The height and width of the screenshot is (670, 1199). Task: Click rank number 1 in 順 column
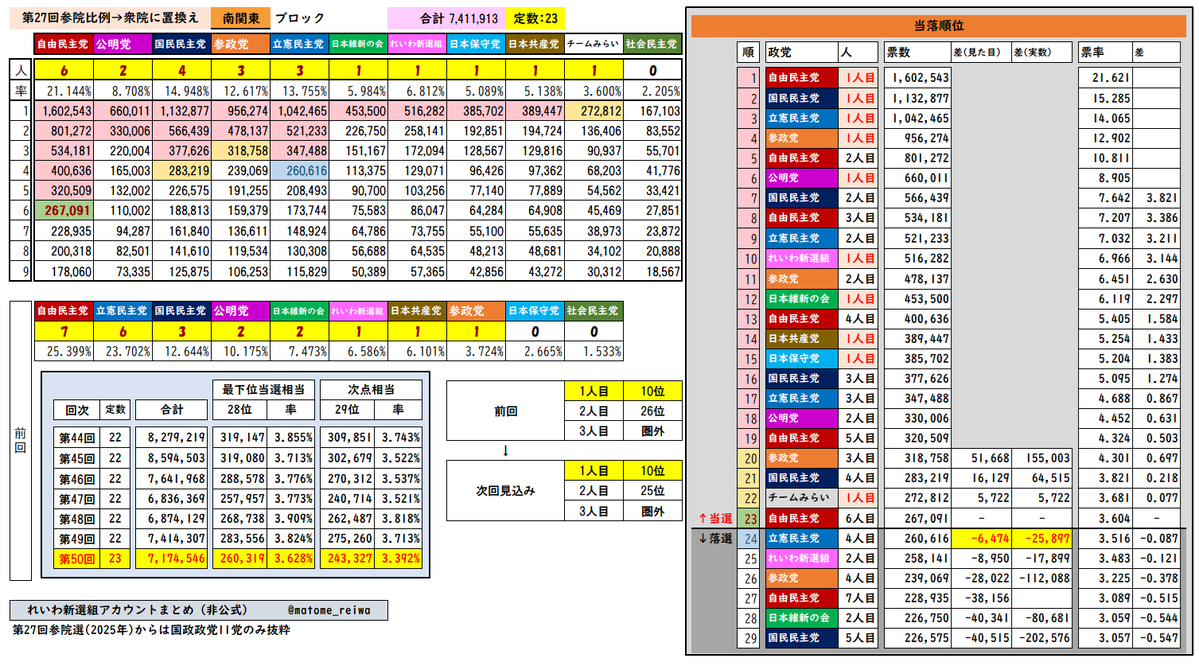point(749,78)
